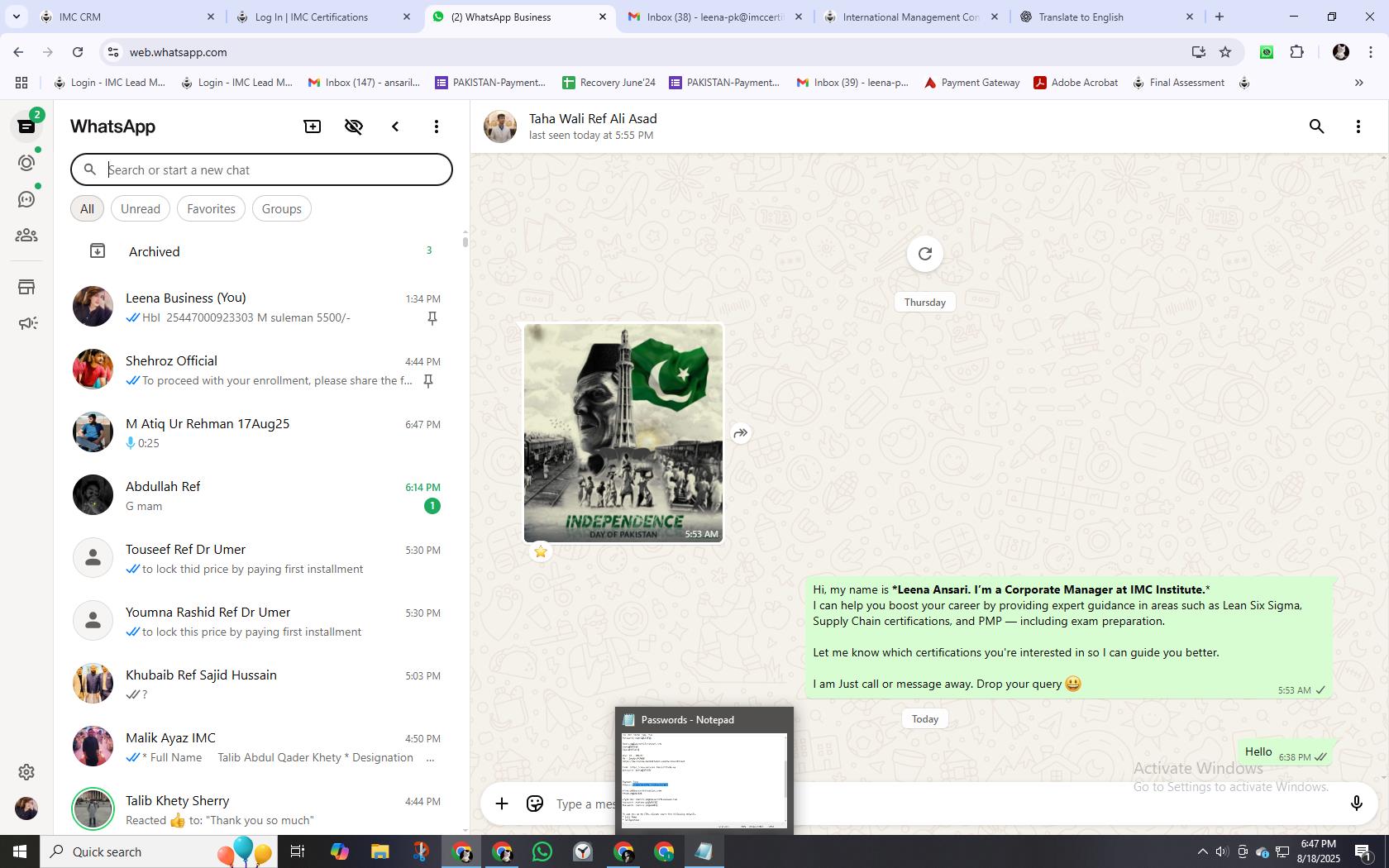The image size is (1389, 868).
Task: Open the Abdullah Ref chat
Action: point(261,495)
